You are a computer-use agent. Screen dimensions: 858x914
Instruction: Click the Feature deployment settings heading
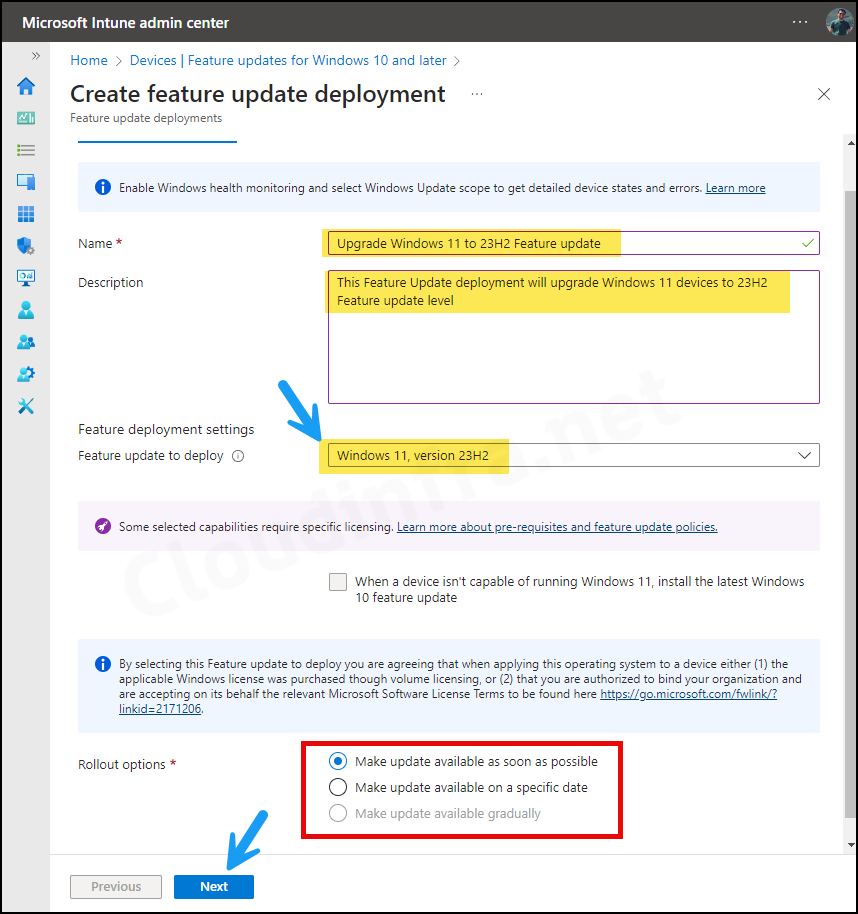tap(166, 430)
